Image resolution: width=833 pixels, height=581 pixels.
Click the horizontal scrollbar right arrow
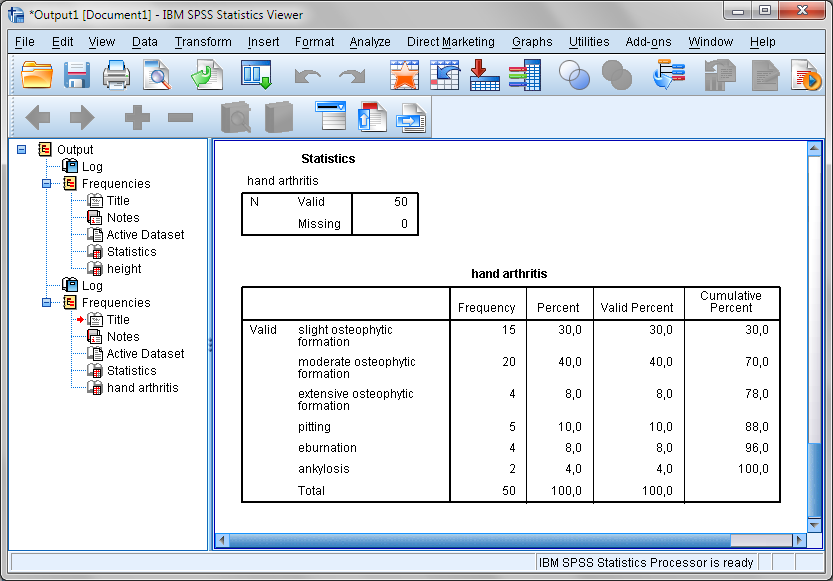click(798, 541)
